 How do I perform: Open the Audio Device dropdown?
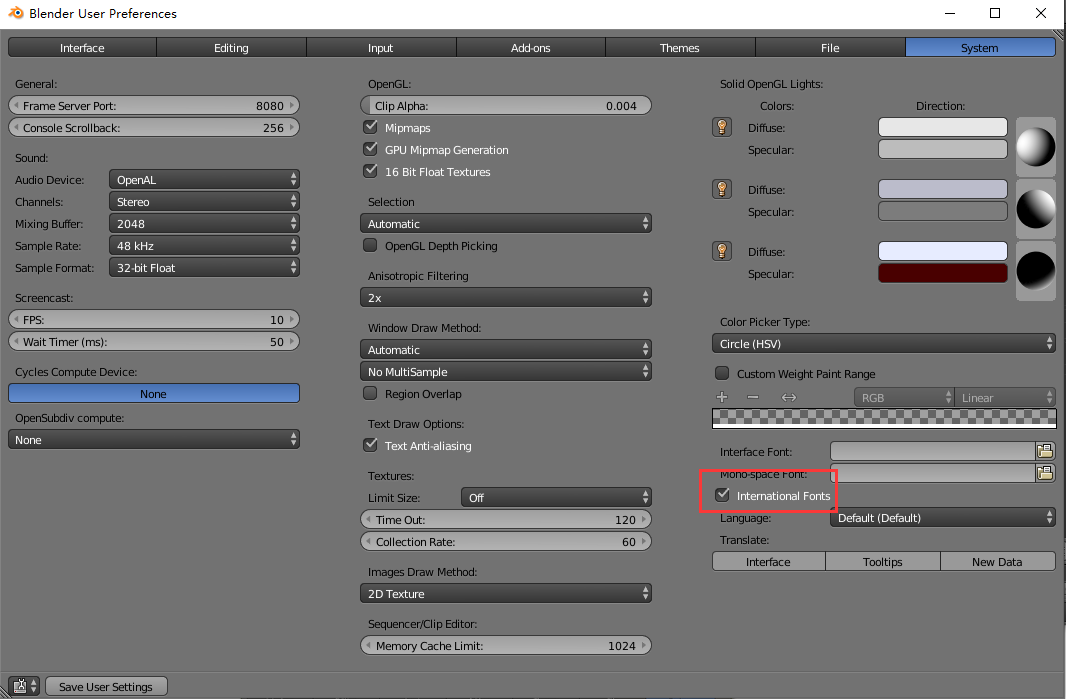point(204,180)
